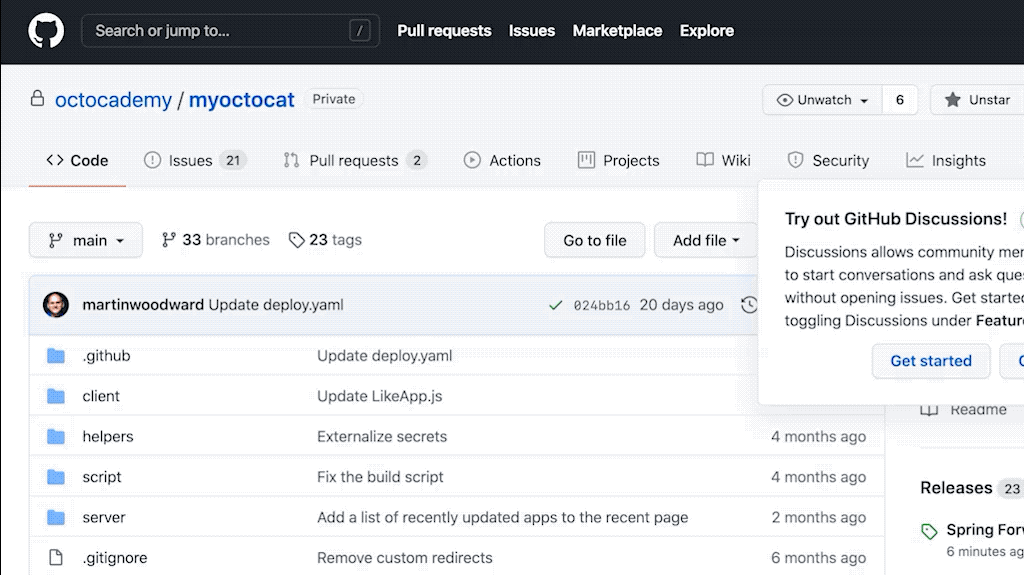
Task: Open the server folder
Action: (104, 518)
